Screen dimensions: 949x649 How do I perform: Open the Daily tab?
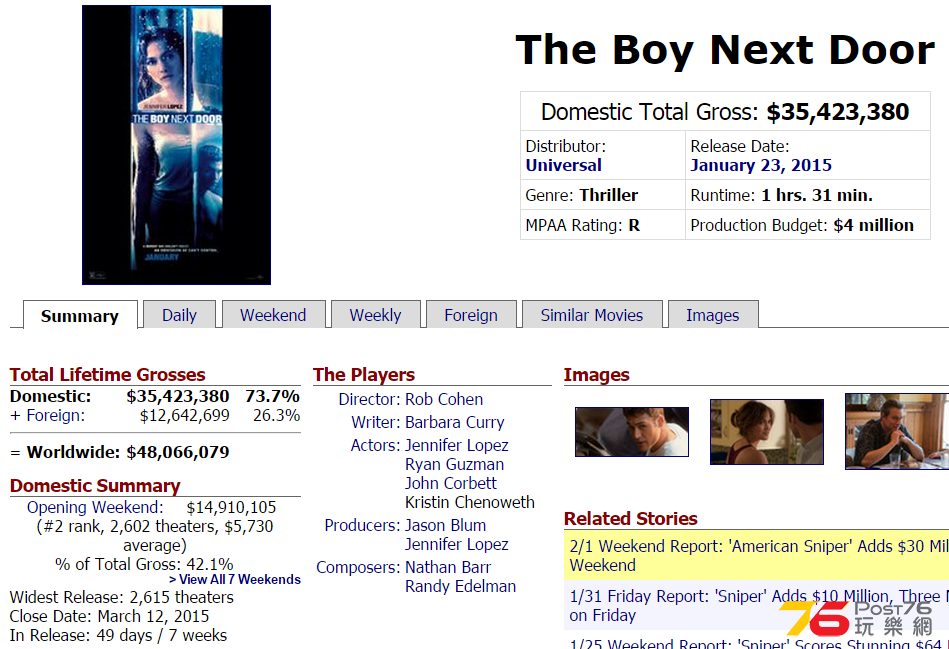click(x=179, y=315)
